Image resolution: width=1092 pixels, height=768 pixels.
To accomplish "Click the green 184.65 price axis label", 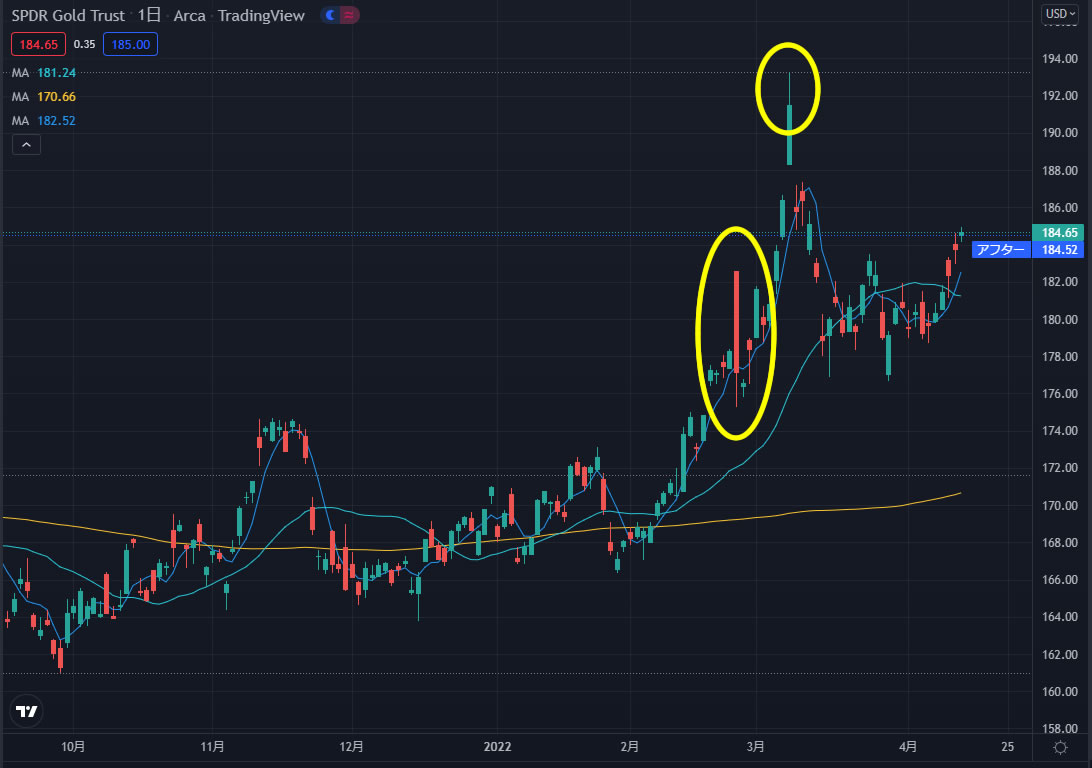I will pos(1057,232).
